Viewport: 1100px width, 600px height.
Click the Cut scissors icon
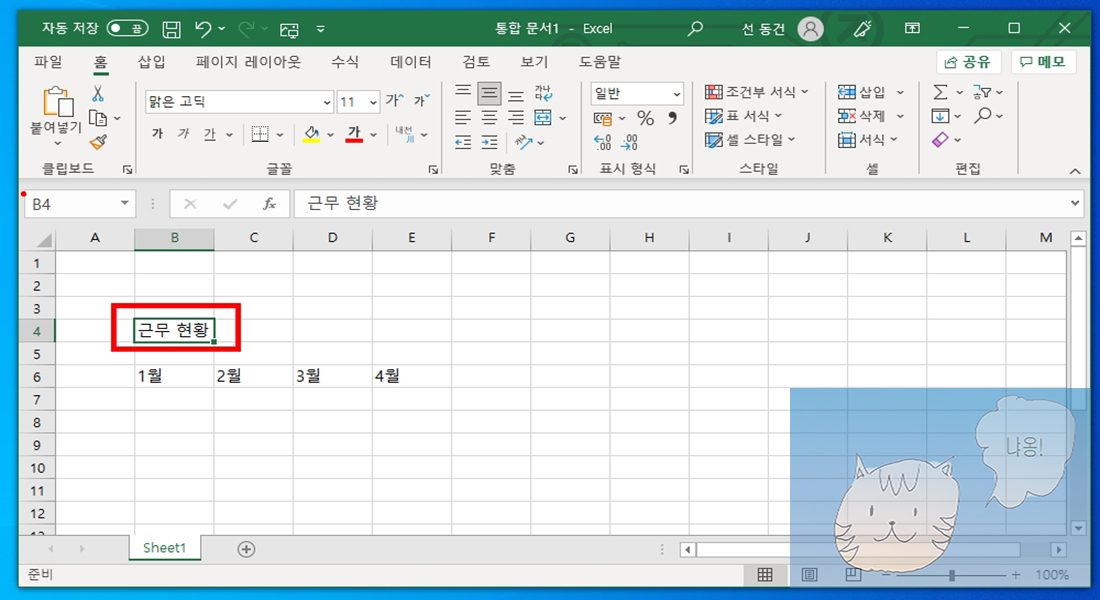pyautogui.click(x=98, y=93)
